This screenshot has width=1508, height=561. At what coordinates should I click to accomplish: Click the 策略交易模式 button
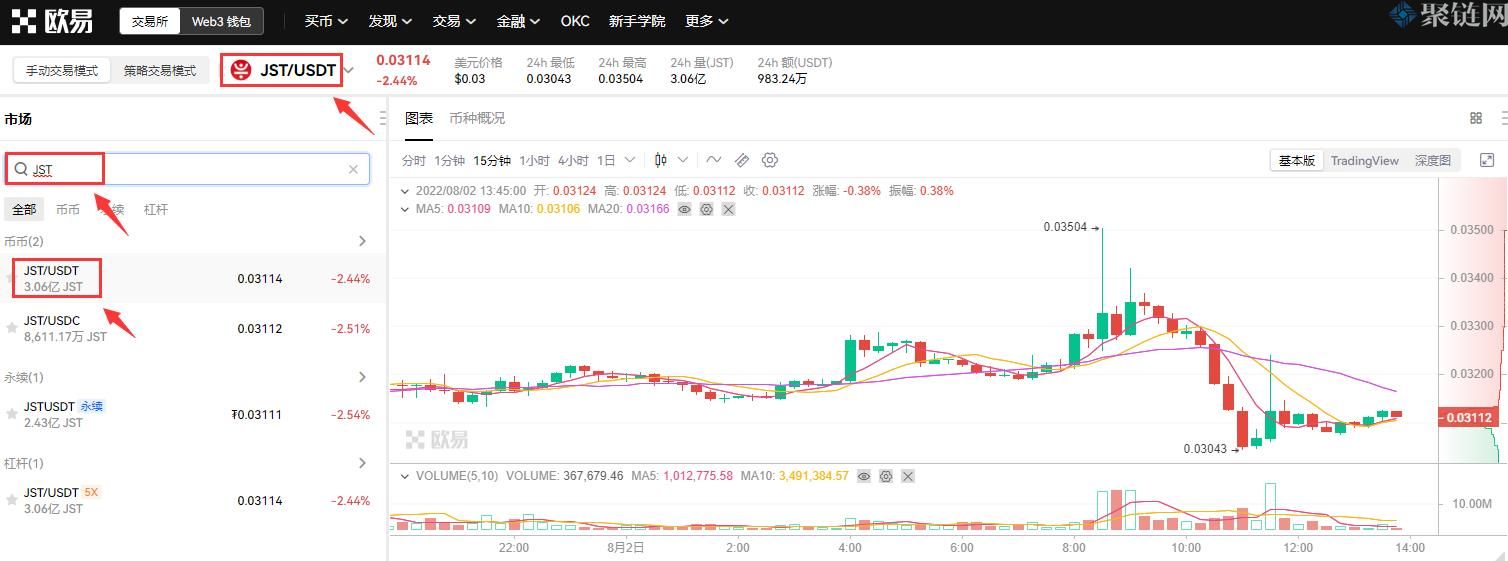click(160, 71)
